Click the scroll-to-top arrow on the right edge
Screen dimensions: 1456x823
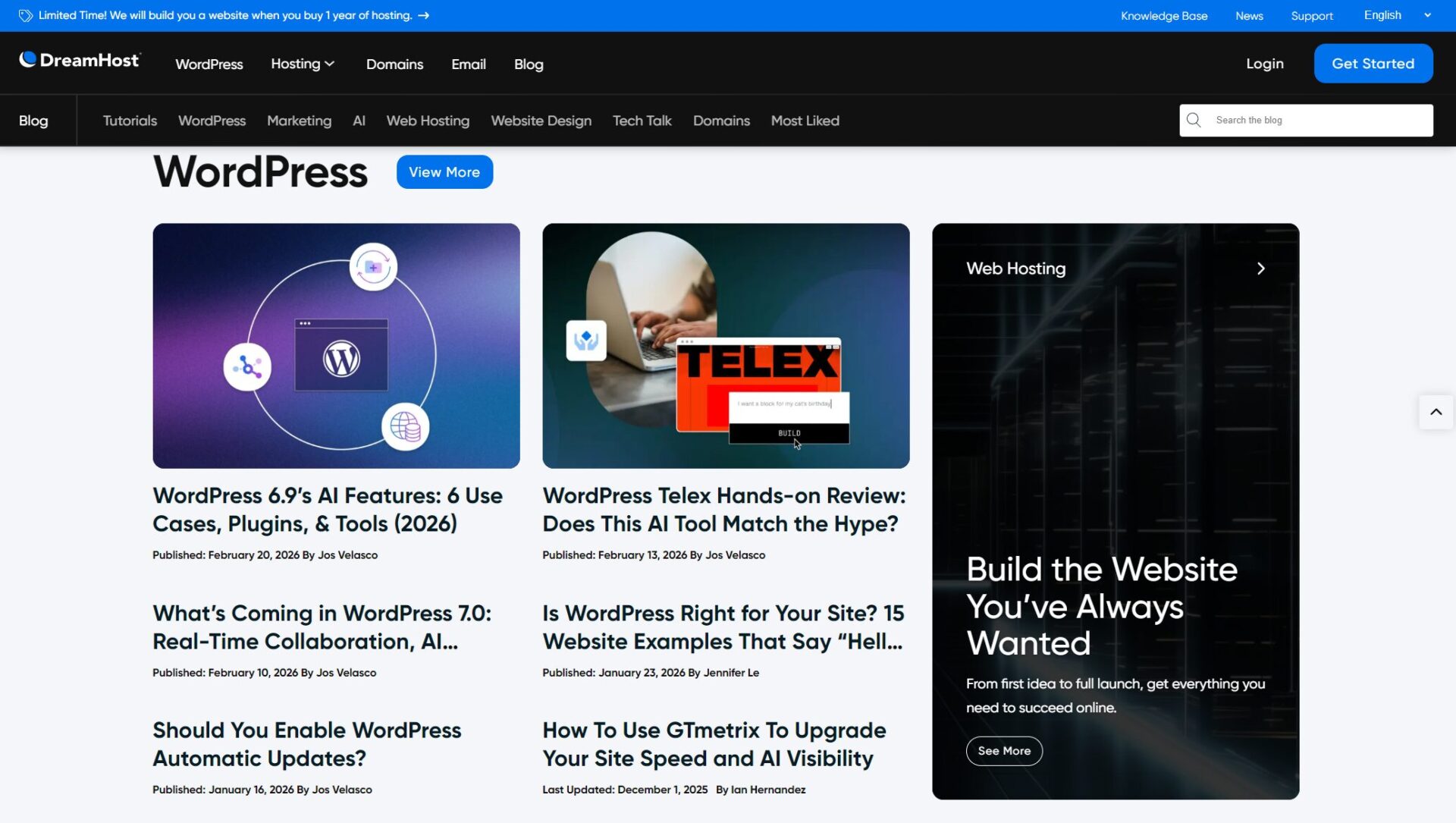tap(1436, 411)
